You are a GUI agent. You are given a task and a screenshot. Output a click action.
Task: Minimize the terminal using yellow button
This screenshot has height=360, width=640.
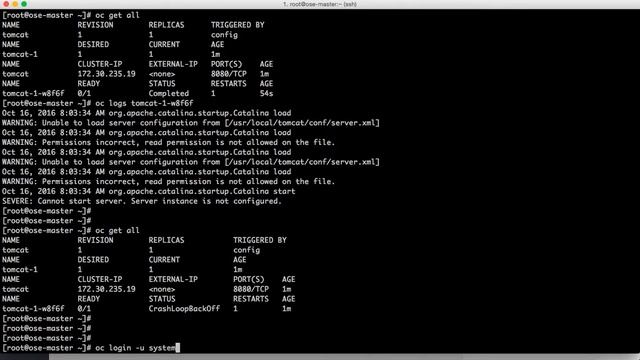[15, 4]
